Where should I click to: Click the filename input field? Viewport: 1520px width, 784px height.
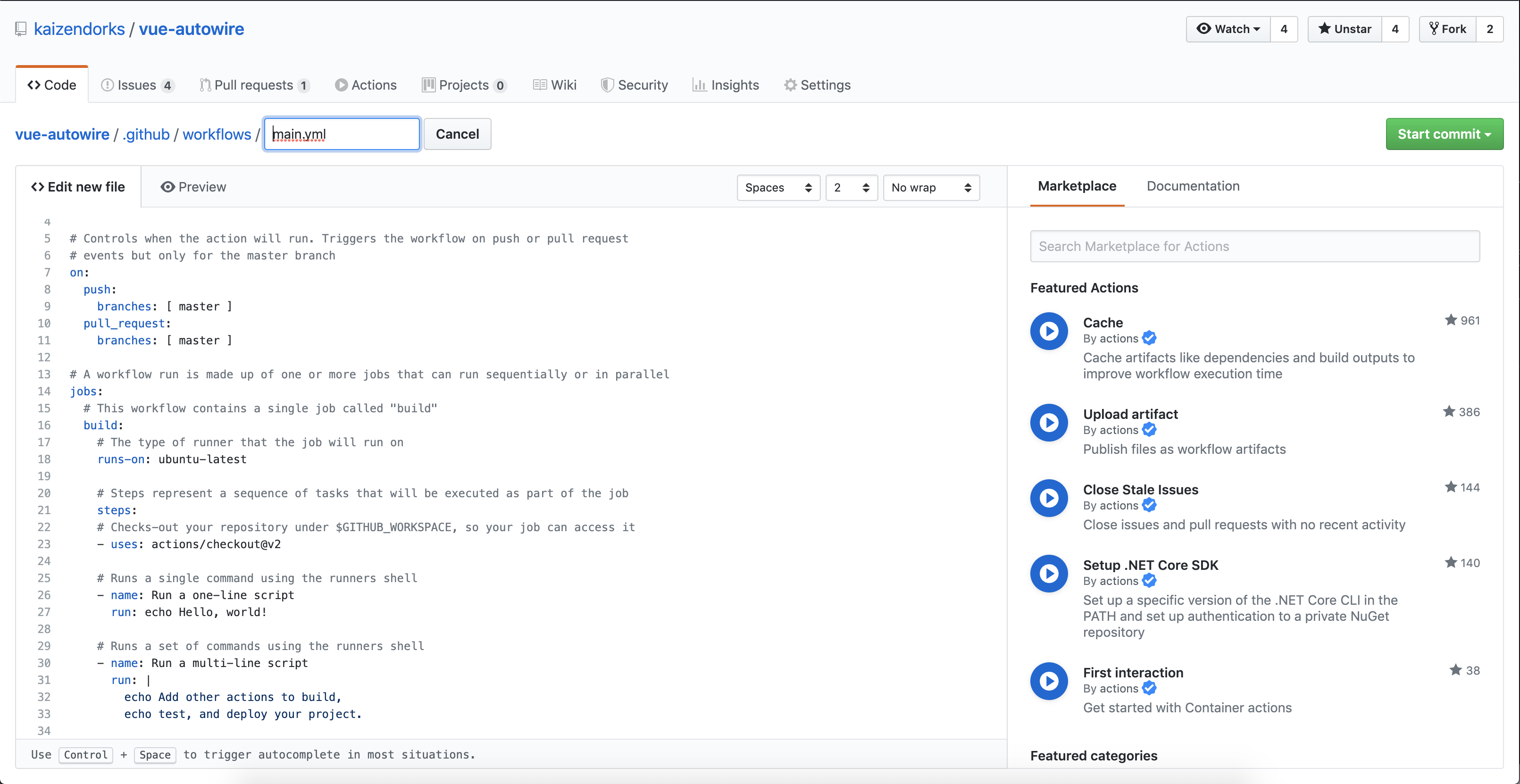click(x=340, y=133)
